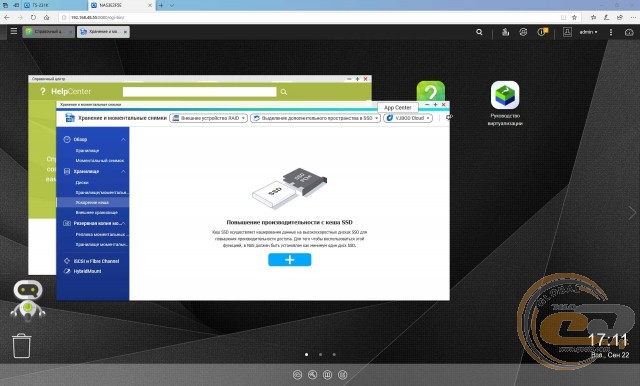This screenshot has width=640, height=386.
Task: Select Диски in storage sidebar
Action: (x=82, y=183)
